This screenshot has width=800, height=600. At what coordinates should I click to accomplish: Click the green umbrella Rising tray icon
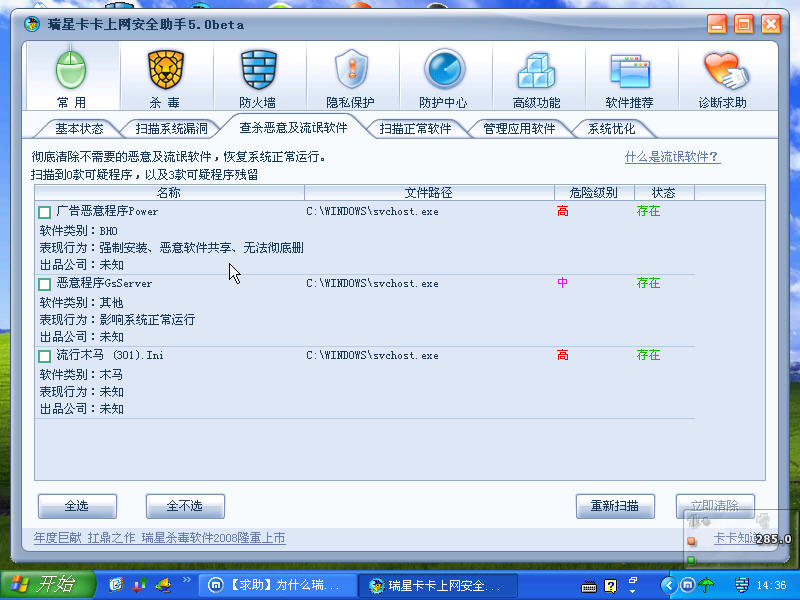(707, 585)
